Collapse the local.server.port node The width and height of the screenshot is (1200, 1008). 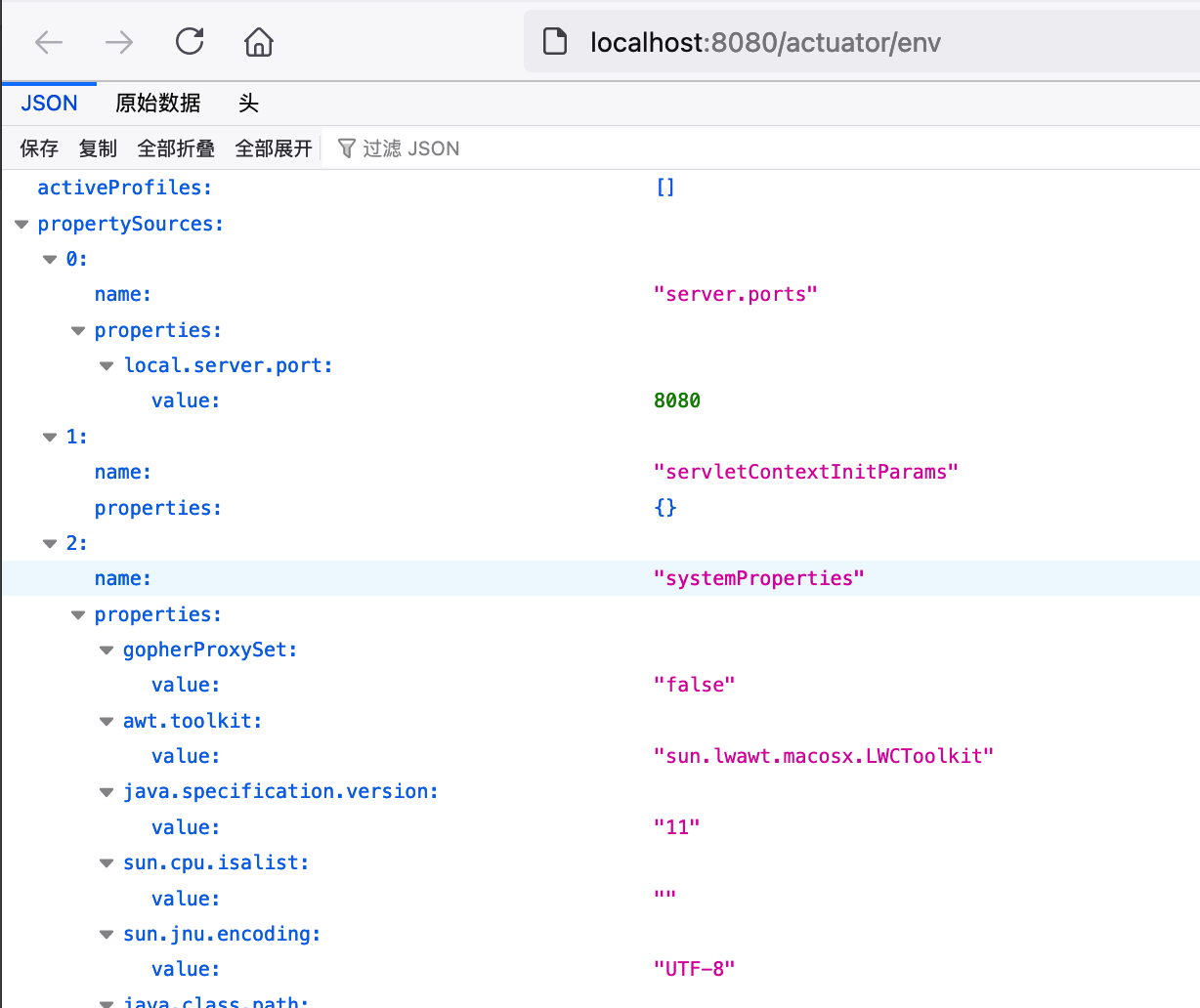point(107,366)
